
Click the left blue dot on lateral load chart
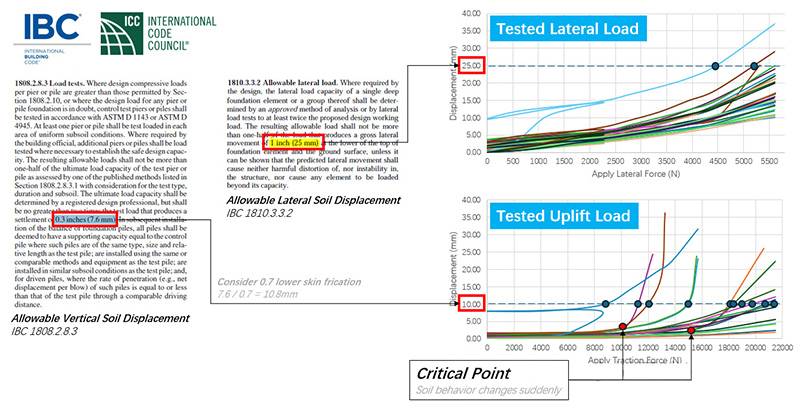(715, 67)
